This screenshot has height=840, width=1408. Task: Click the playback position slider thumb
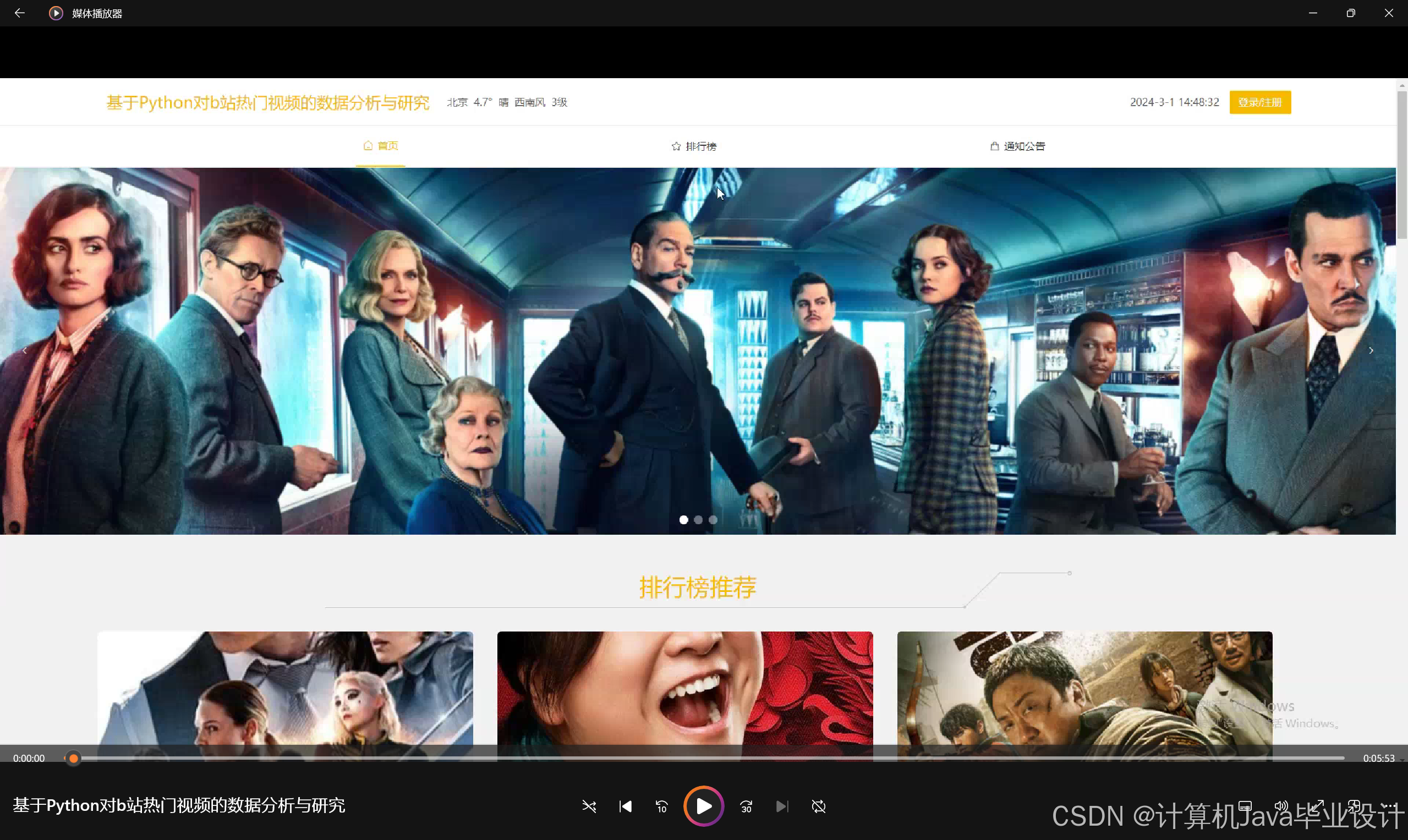click(73, 758)
